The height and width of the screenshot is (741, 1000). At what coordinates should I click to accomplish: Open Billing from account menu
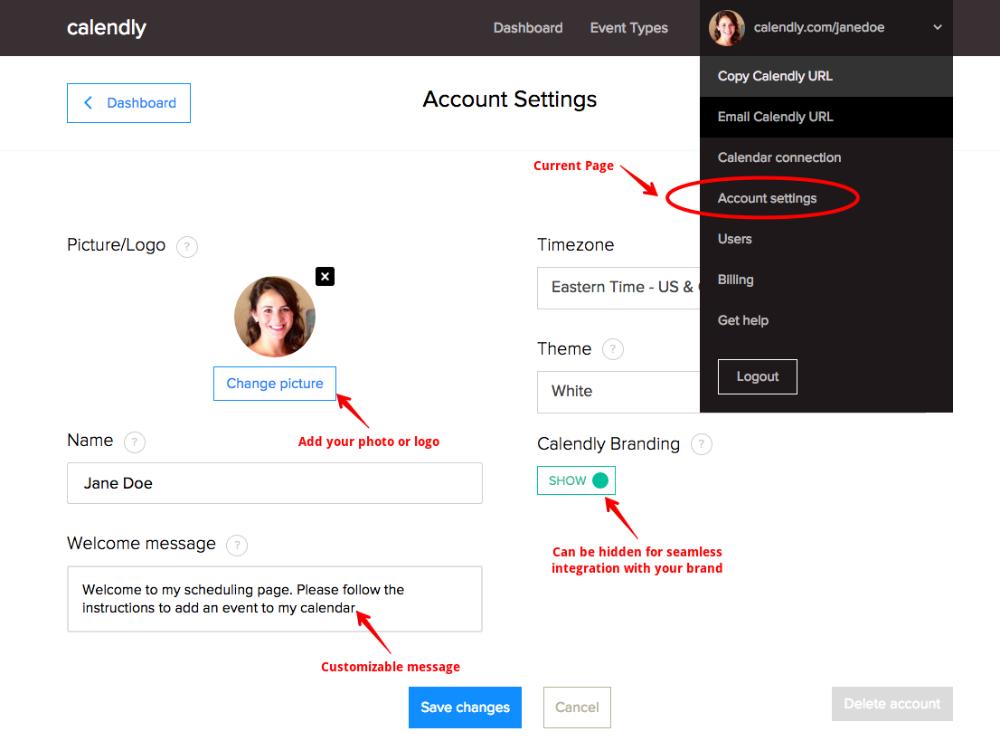click(x=826, y=280)
